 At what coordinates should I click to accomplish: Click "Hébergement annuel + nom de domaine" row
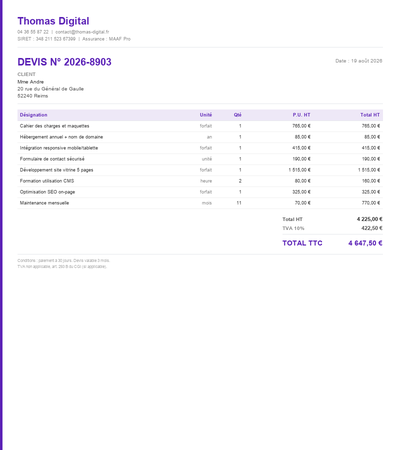click(200, 137)
